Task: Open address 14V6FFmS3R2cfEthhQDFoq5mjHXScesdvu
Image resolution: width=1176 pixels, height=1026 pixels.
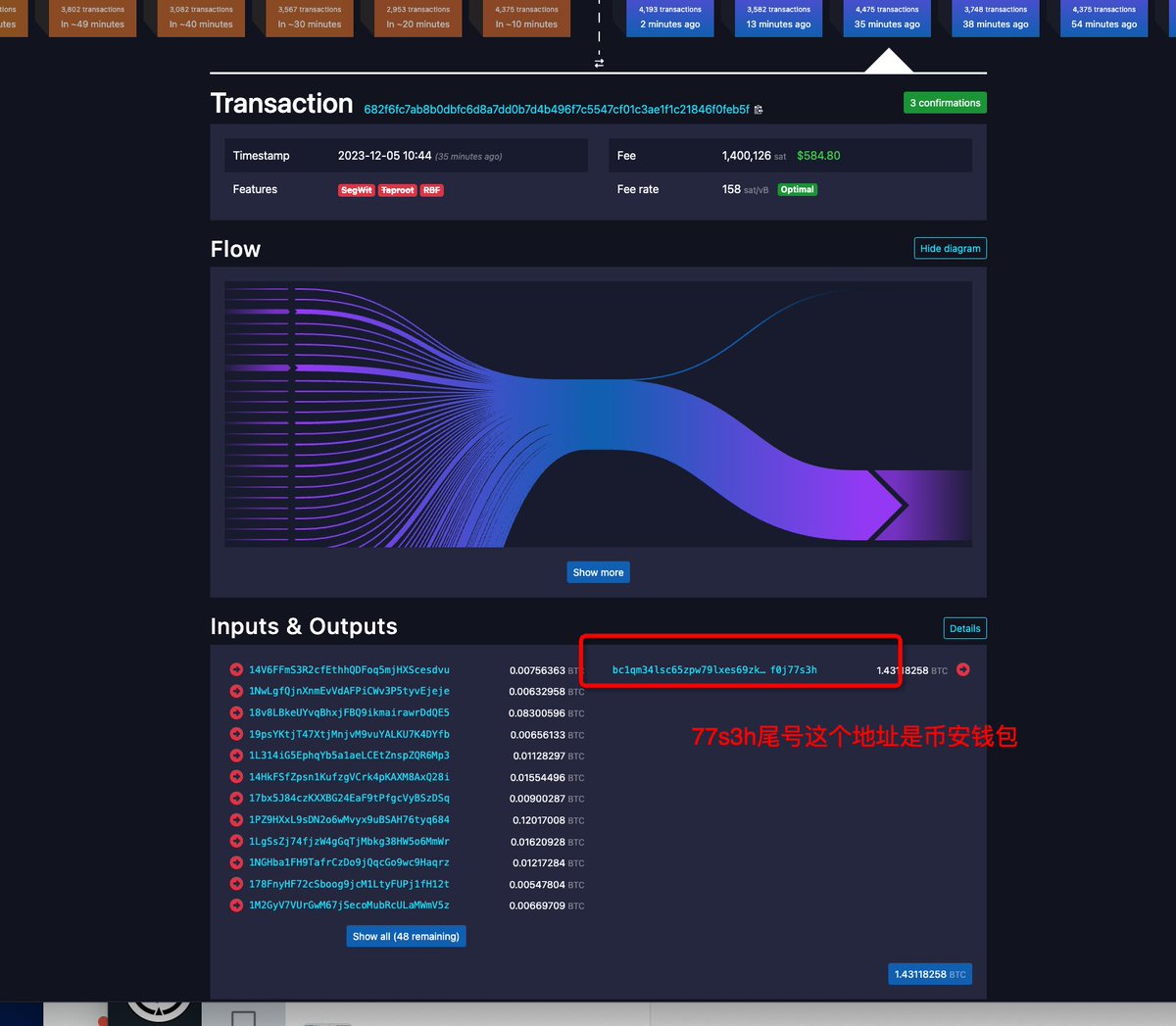Action: [x=349, y=670]
